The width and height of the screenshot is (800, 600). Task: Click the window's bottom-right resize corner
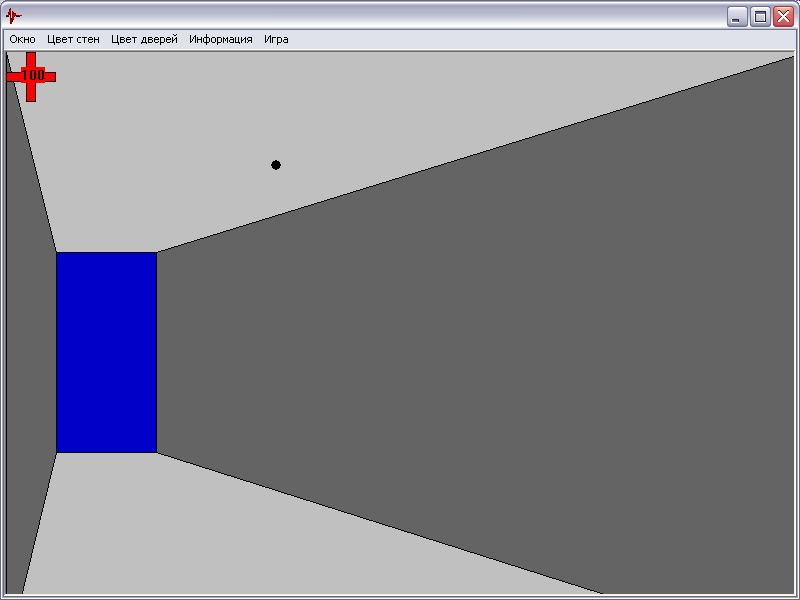coord(795,595)
